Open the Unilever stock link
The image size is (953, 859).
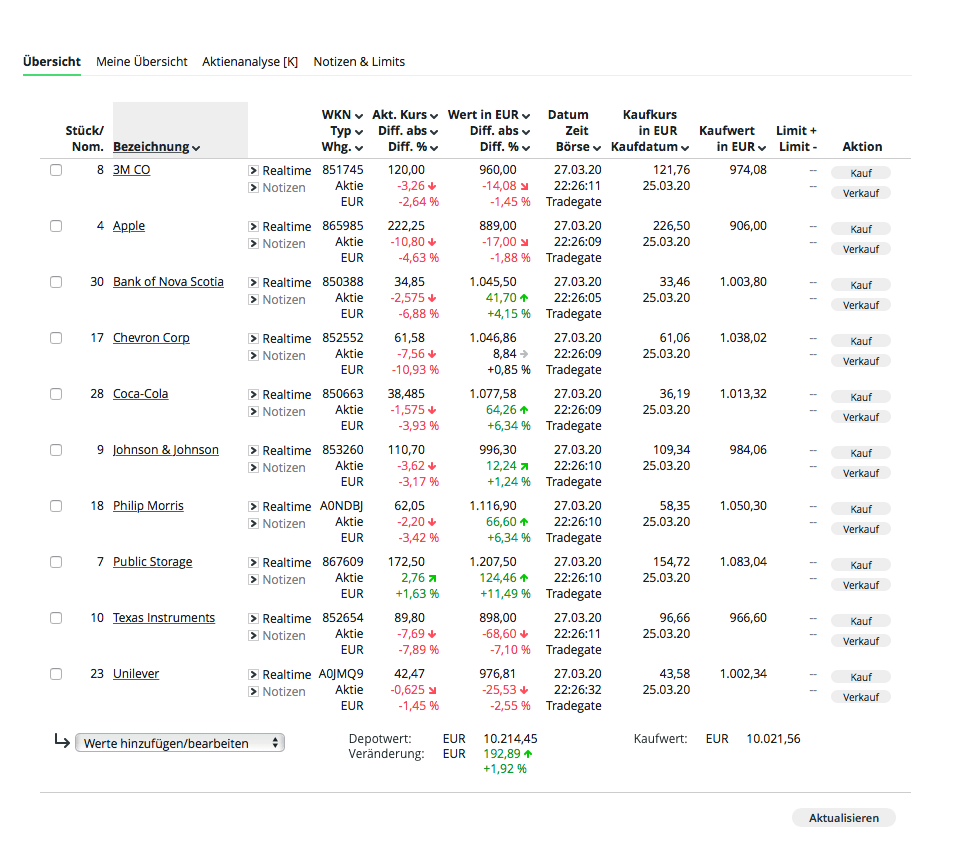pos(136,674)
